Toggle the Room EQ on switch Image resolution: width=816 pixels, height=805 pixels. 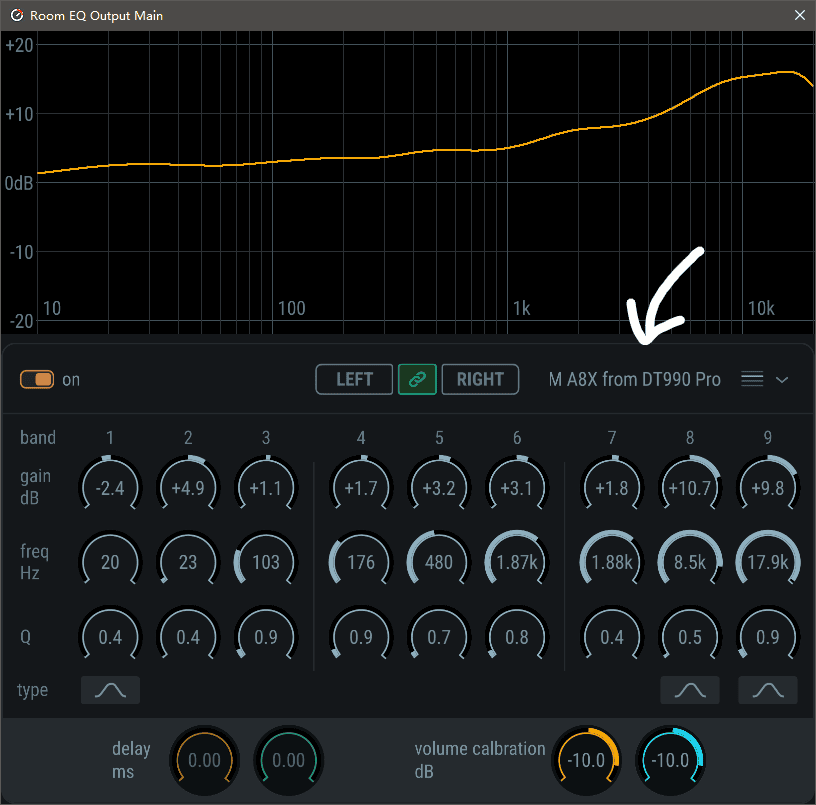37,380
